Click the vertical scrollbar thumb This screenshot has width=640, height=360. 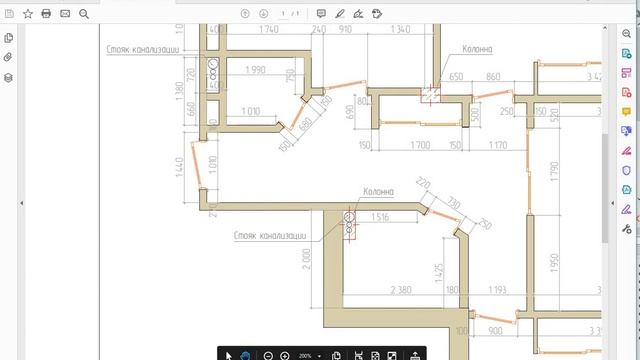click(605, 188)
